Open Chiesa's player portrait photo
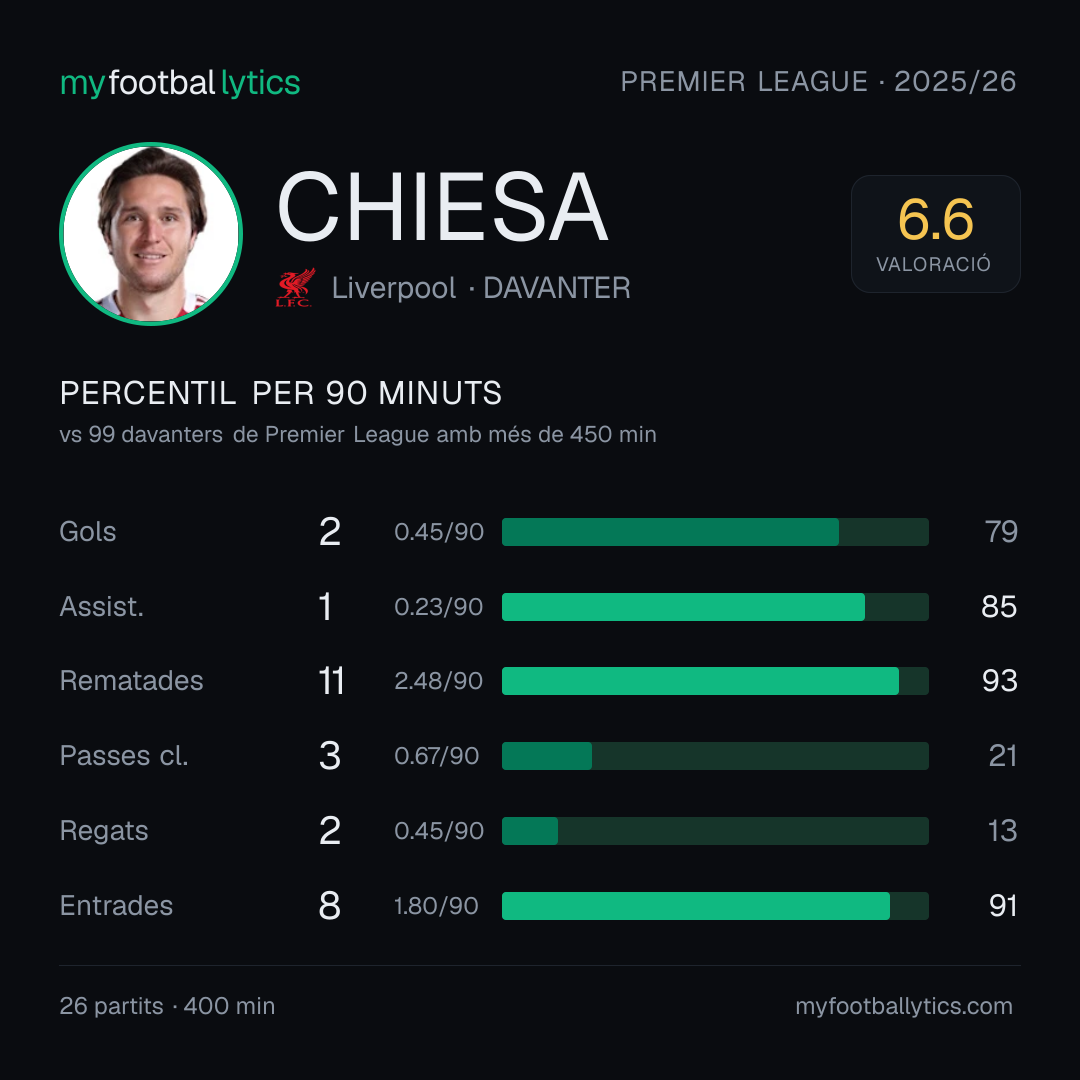The width and height of the screenshot is (1080, 1080). tap(151, 233)
